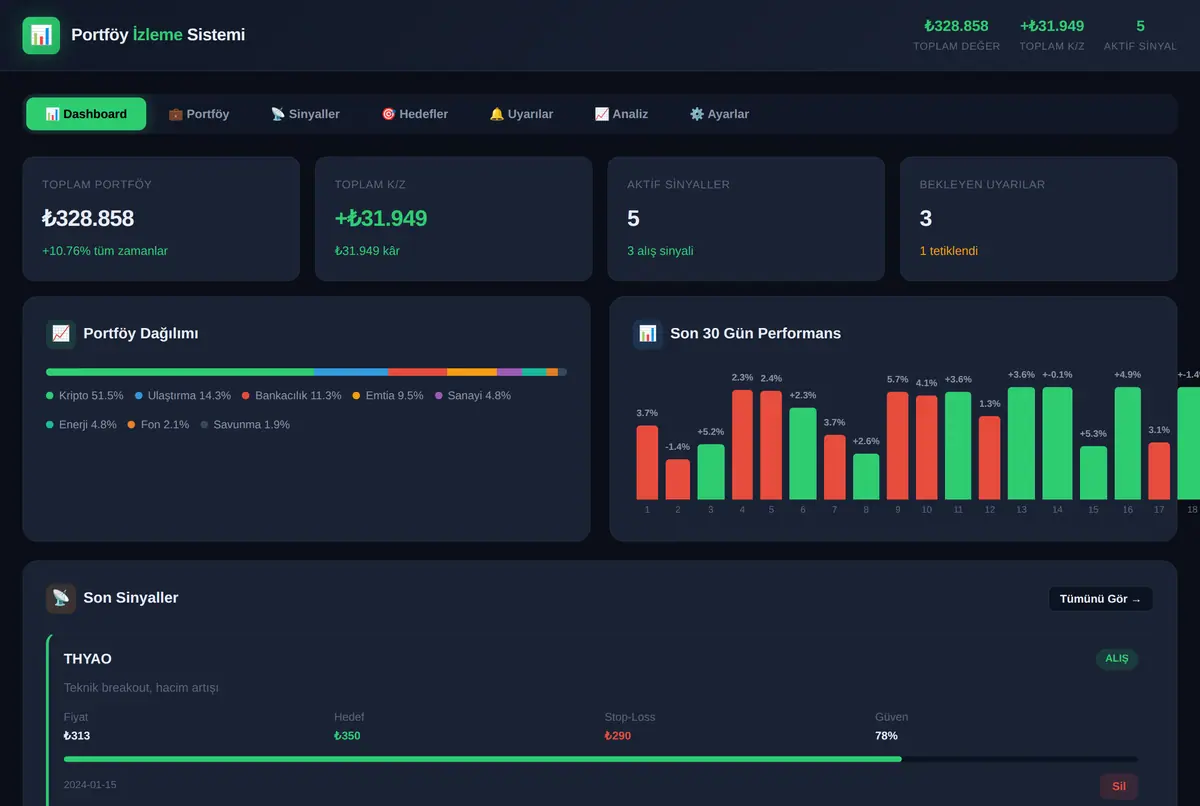Viewport: 1200px width, 806px height.
Task: Click the Toplam Portföy card value ₺328.858
Action: [x=88, y=218]
